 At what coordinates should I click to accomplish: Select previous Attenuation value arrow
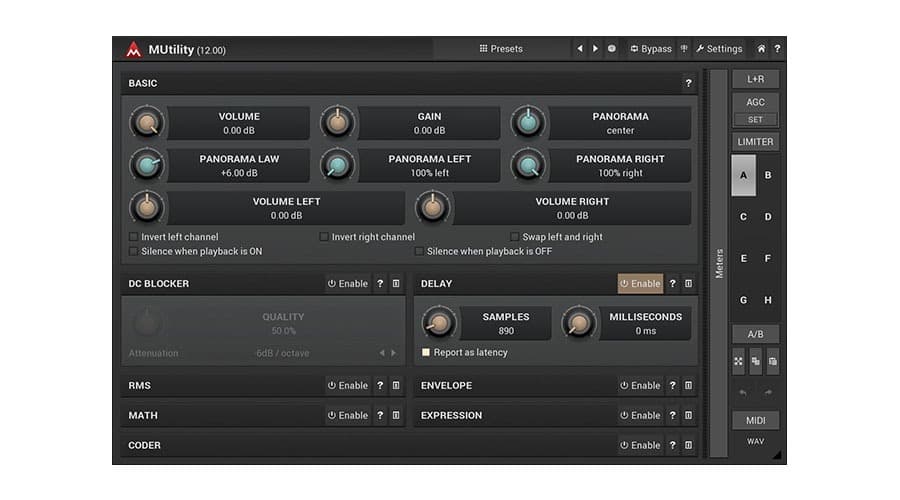pos(382,353)
